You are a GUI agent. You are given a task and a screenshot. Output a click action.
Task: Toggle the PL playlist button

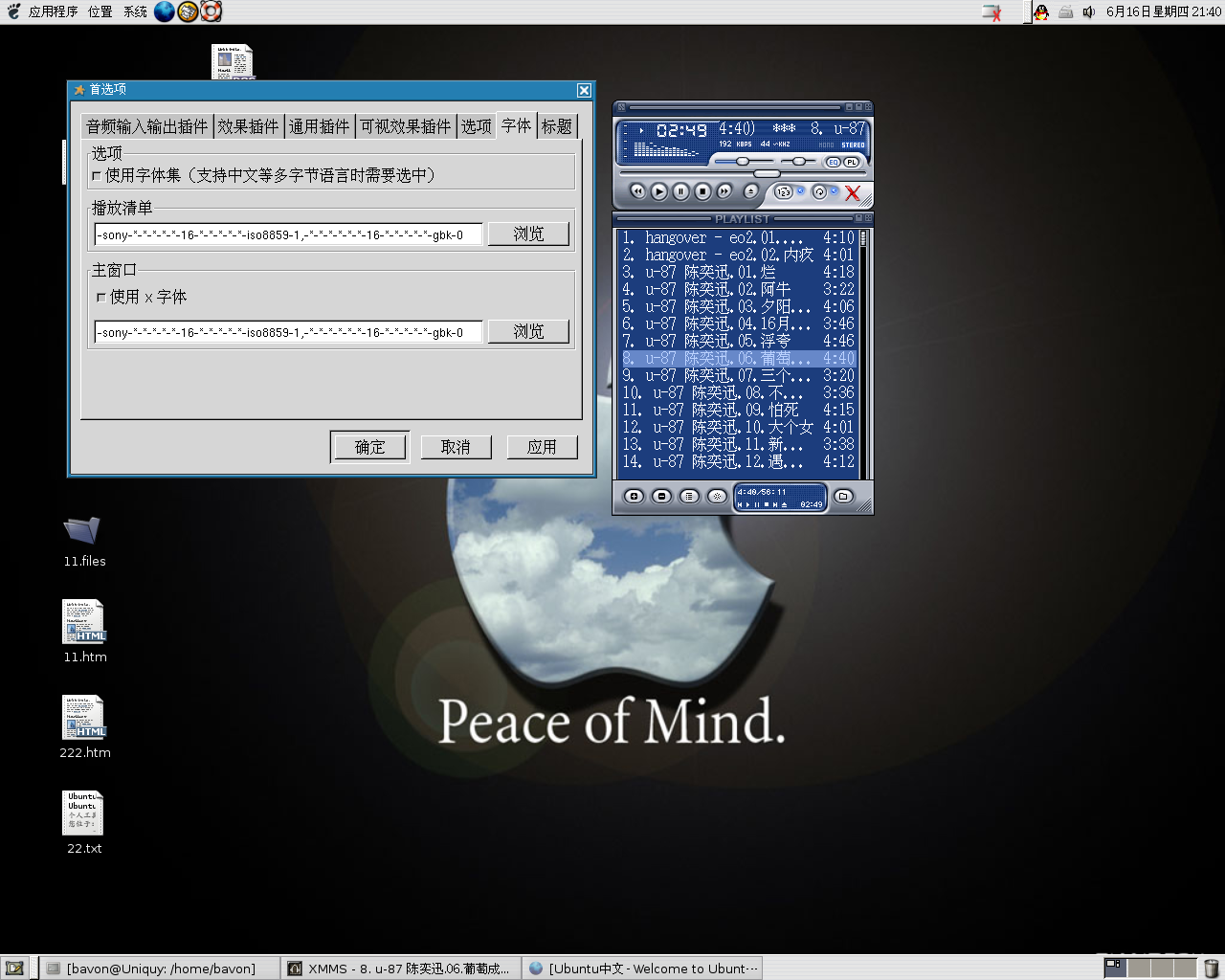[851, 163]
